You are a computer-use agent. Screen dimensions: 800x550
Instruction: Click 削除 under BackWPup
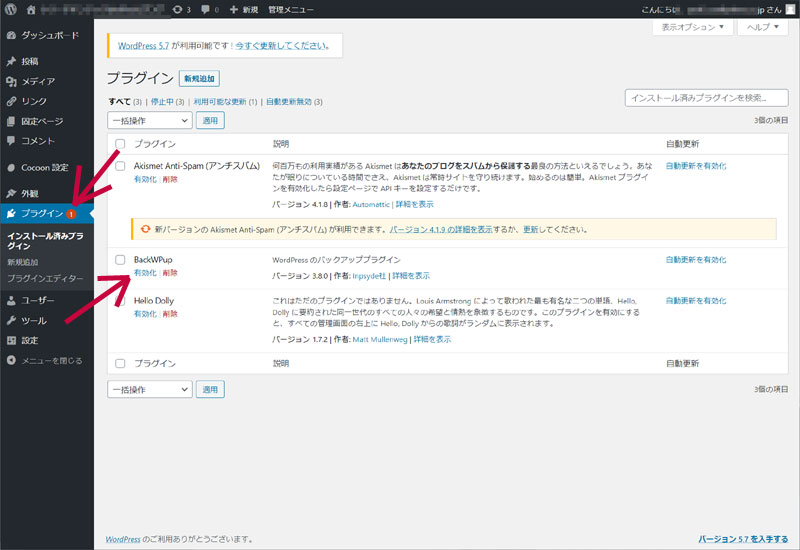click(x=170, y=273)
